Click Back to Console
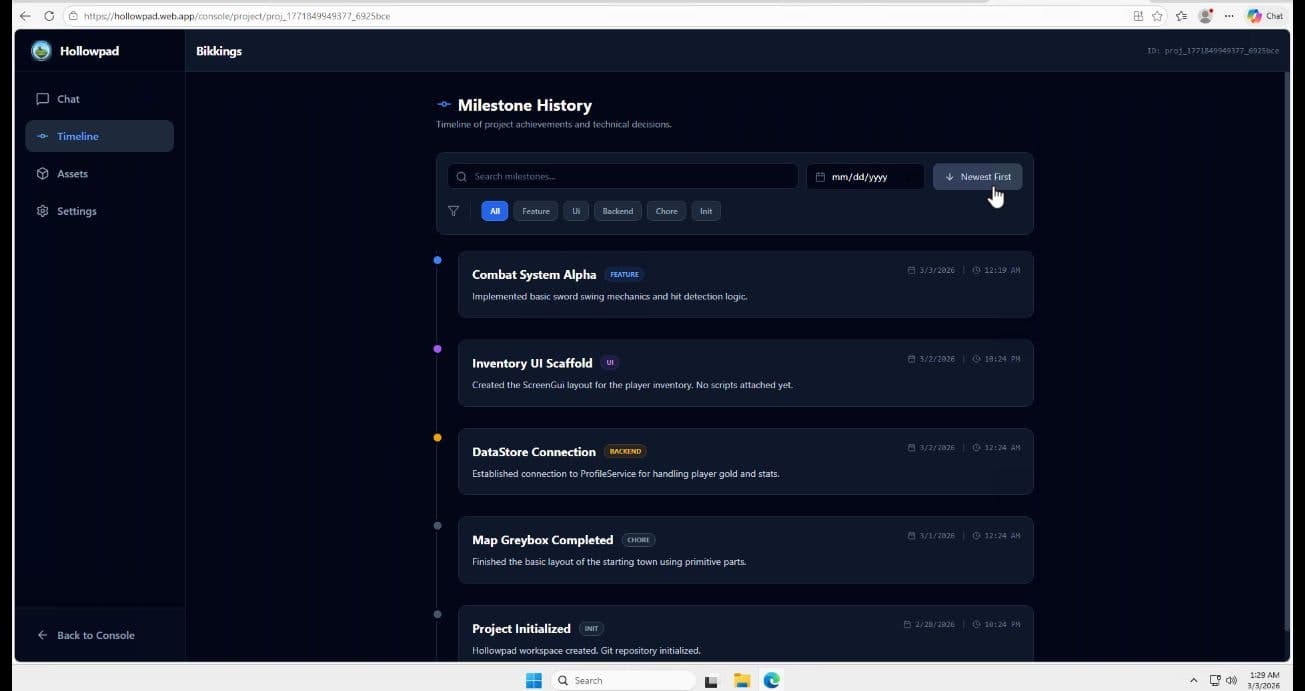 (x=86, y=635)
